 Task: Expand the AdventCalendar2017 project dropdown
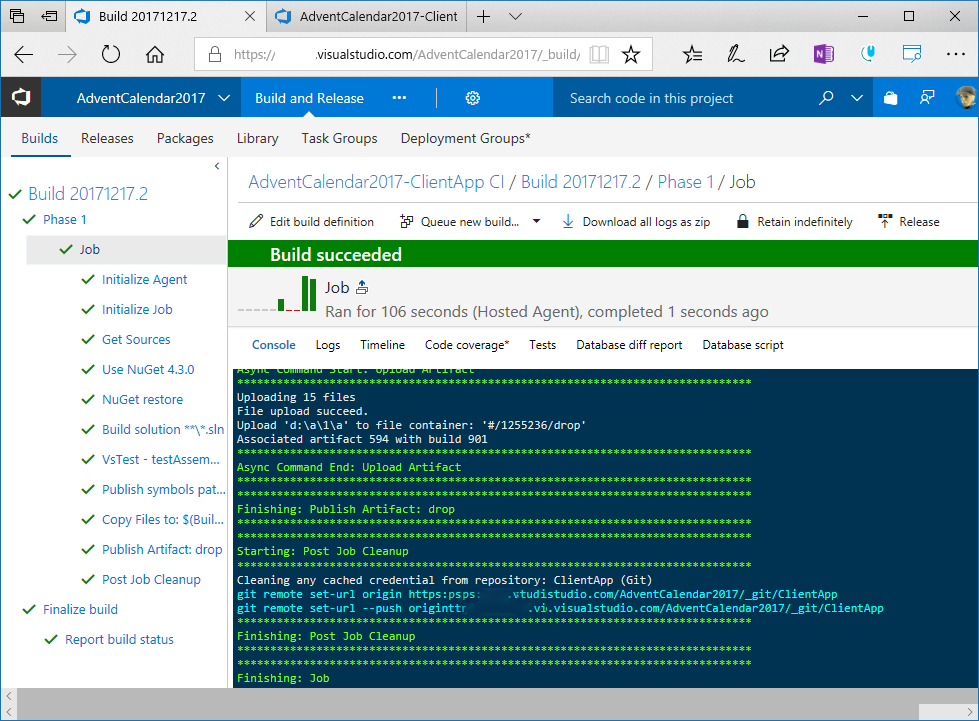pos(224,98)
